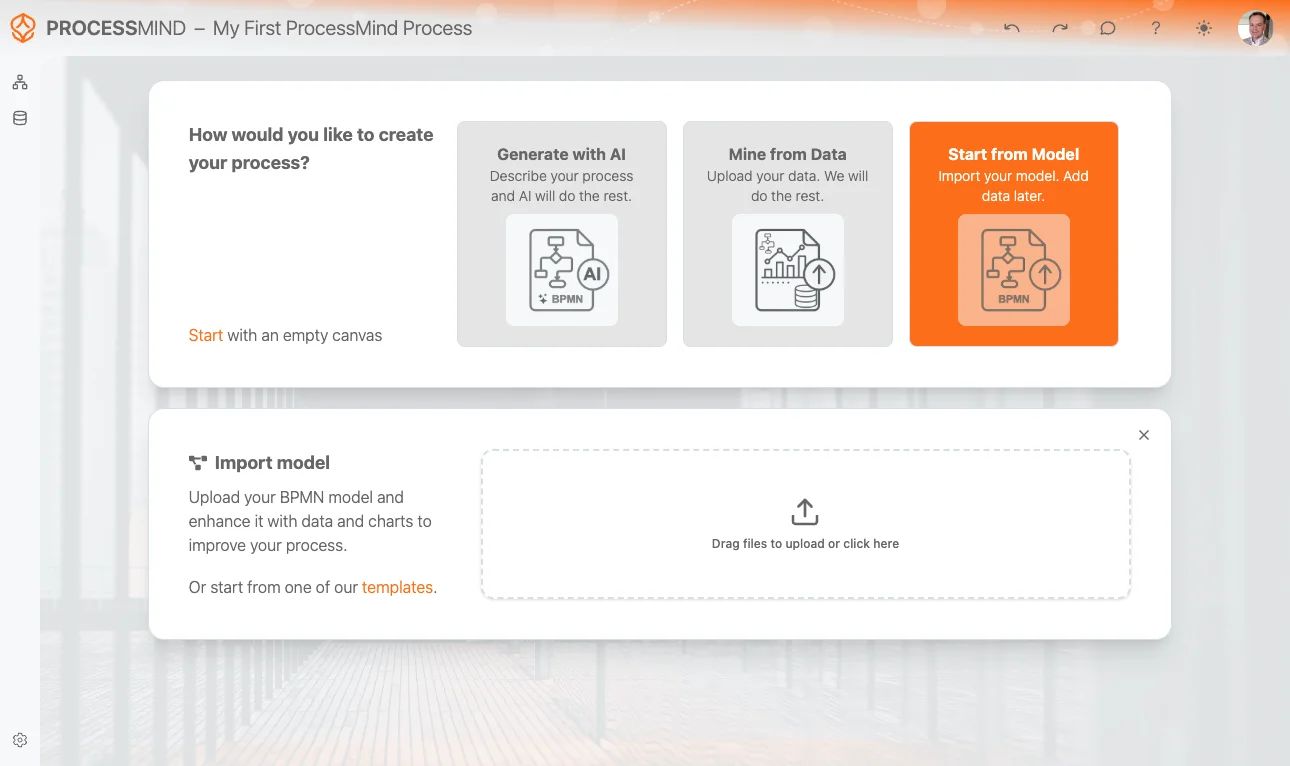
Task: Select the Mine from Data card
Action: [x=788, y=234]
